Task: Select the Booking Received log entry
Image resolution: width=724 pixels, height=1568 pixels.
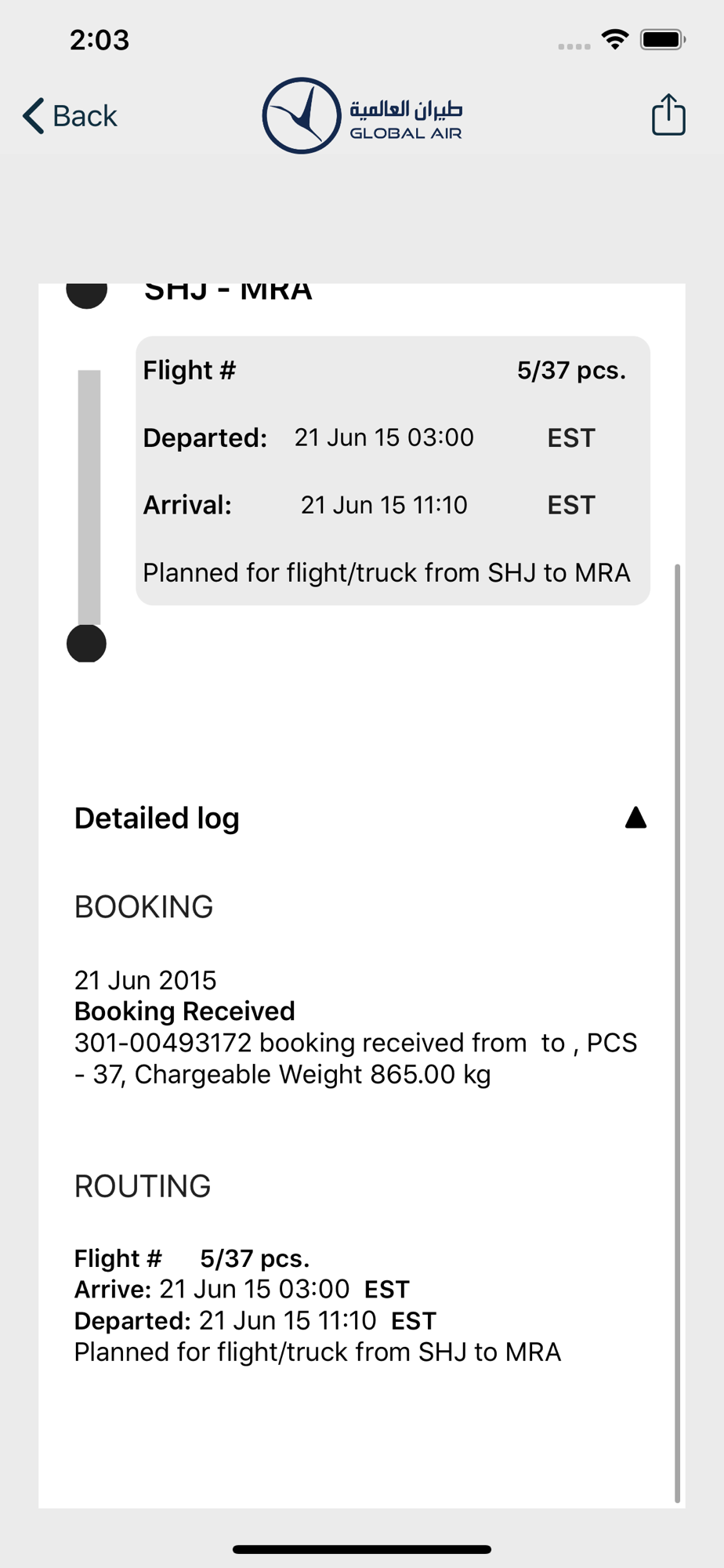Action: click(357, 1027)
